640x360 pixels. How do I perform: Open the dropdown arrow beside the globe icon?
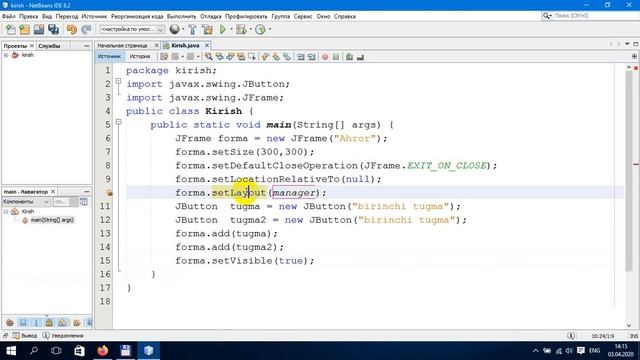183,29
